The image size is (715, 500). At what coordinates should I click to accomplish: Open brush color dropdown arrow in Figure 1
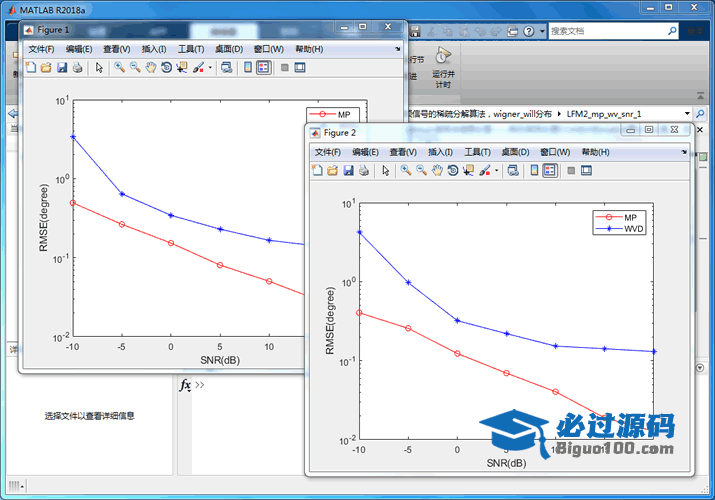[210, 67]
